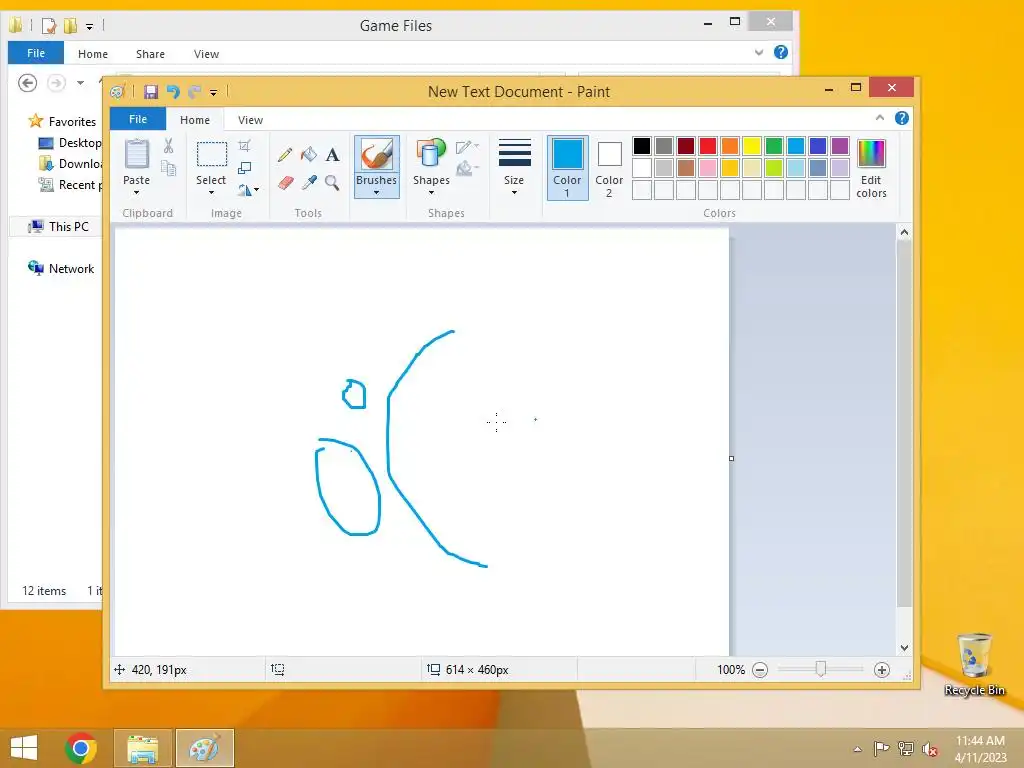The image size is (1024, 768).
Task: Open Home tab in Game Files window
Action: click(93, 54)
